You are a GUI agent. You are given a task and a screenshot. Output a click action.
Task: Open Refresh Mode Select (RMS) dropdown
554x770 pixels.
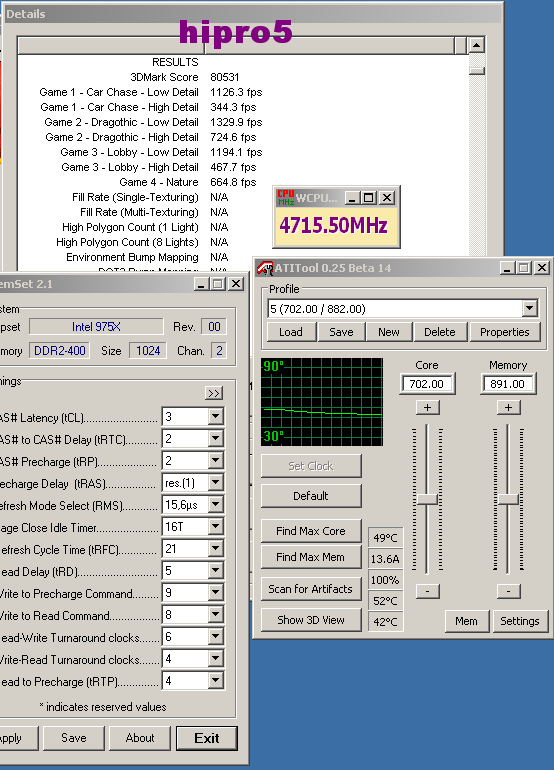pos(215,504)
